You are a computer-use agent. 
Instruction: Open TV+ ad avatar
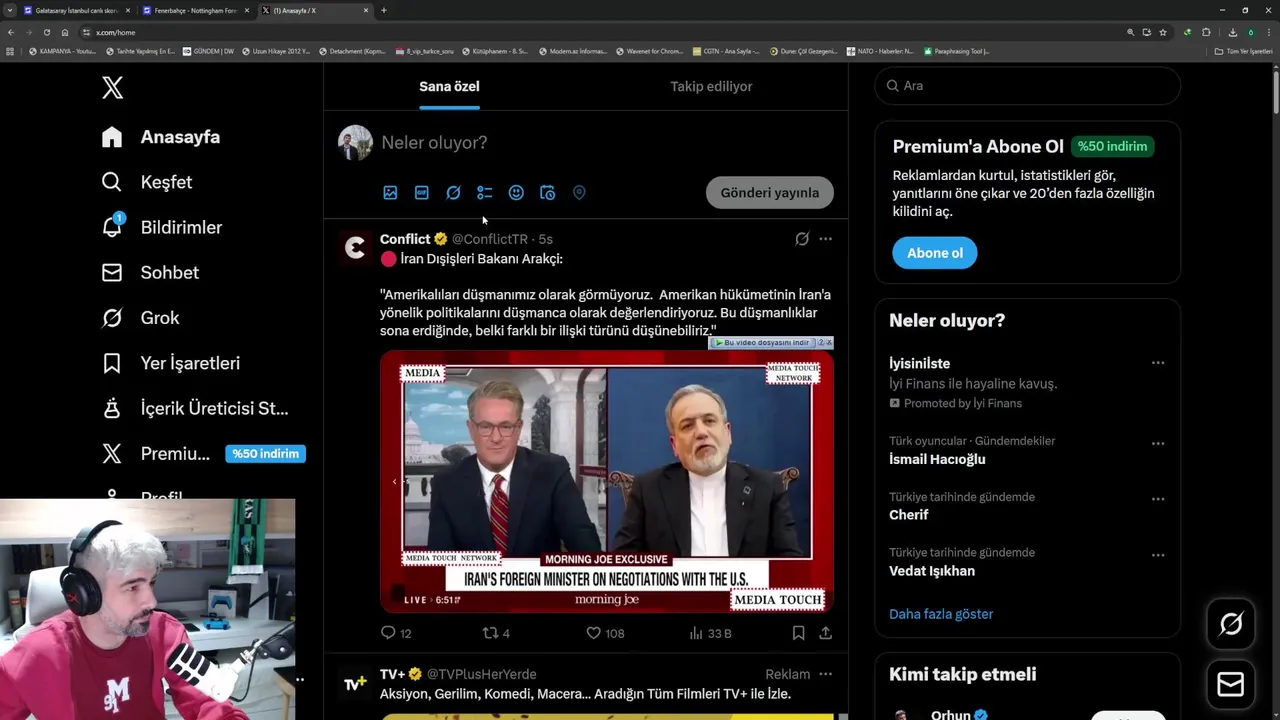pos(355,683)
